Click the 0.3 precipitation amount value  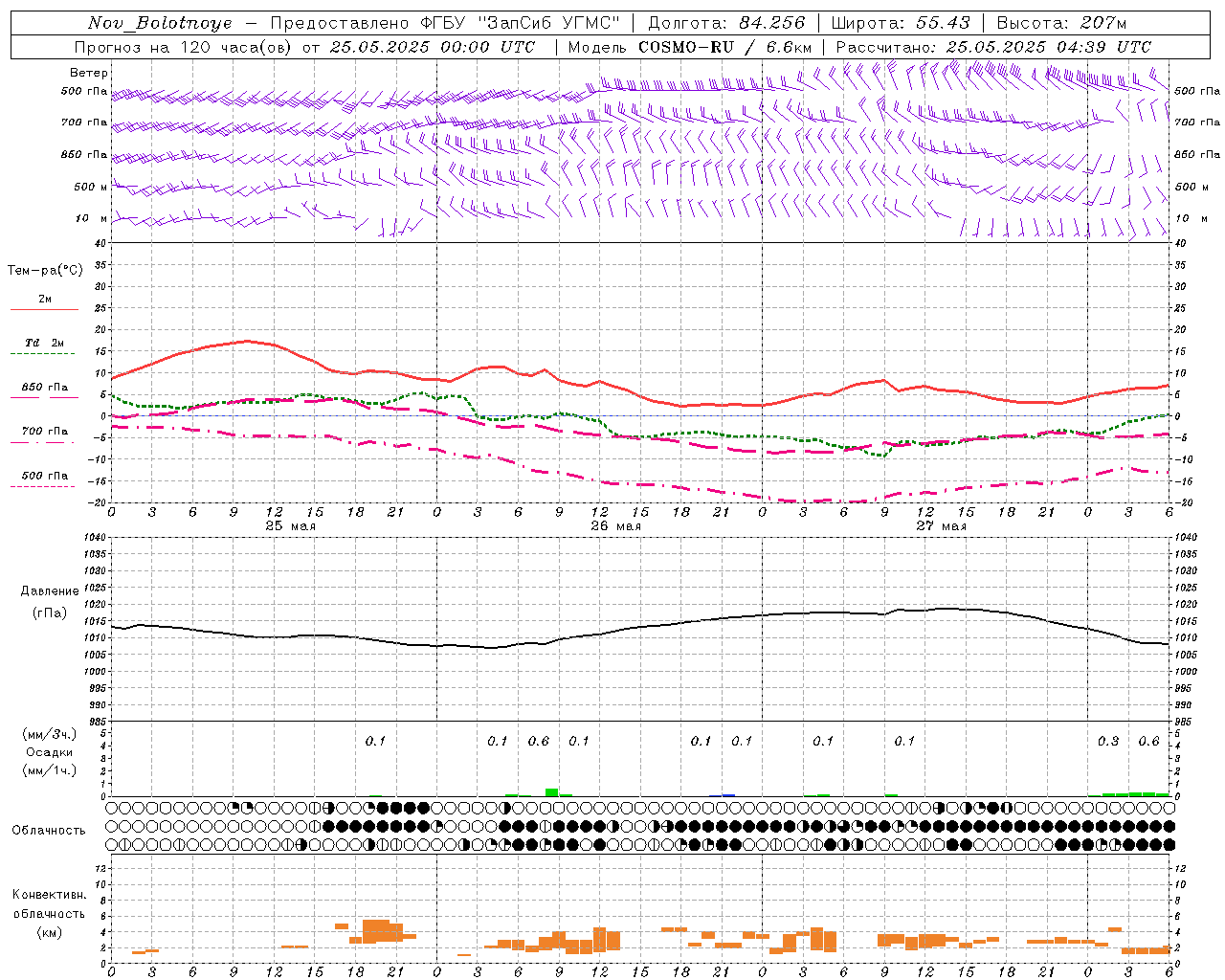coord(1108,742)
